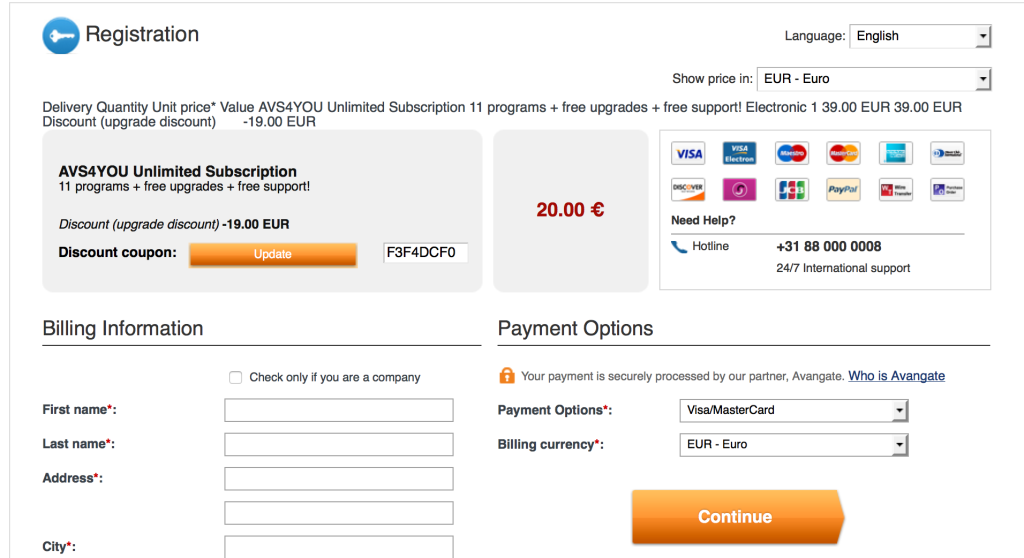Click the American Express card icon

pos(895,154)
